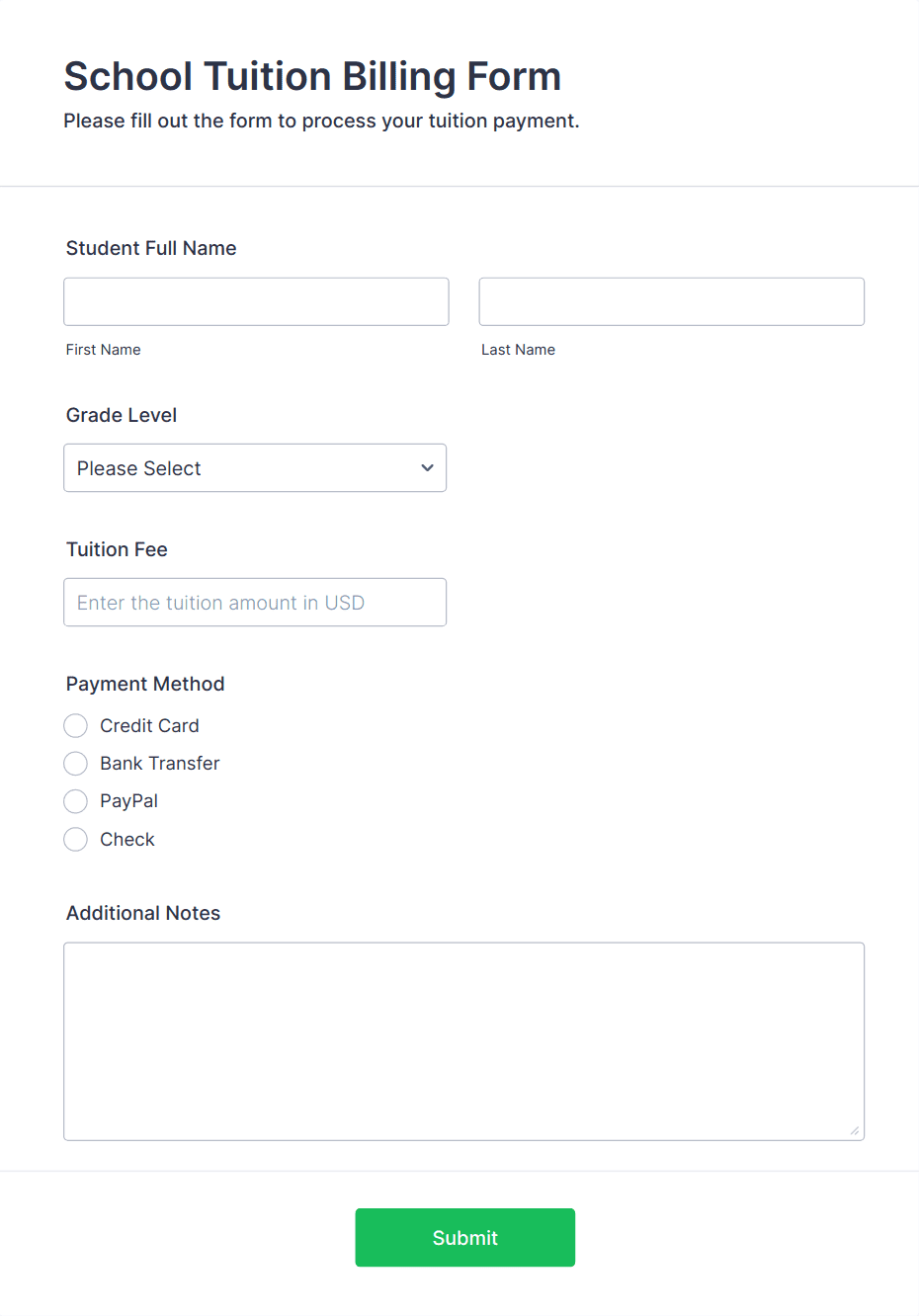
Task: Focus the Last Name input box
Action: 671,301
